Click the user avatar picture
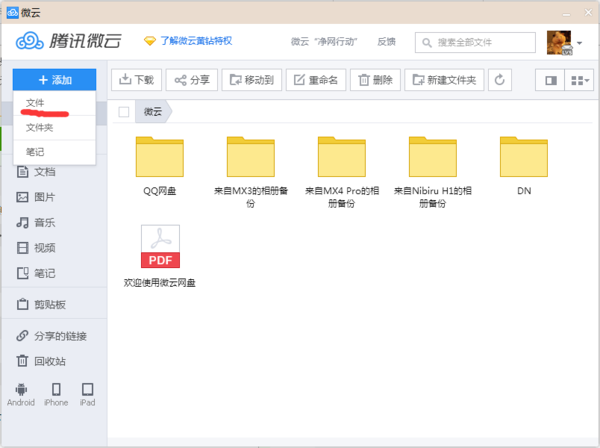 [x=559, y=42]
